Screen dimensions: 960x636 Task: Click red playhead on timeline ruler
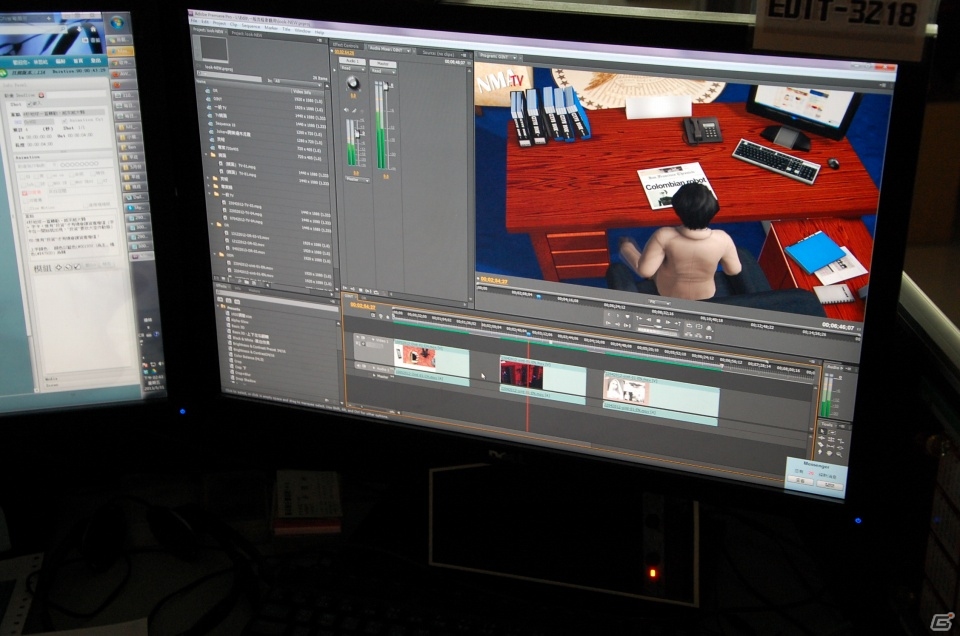528,334
